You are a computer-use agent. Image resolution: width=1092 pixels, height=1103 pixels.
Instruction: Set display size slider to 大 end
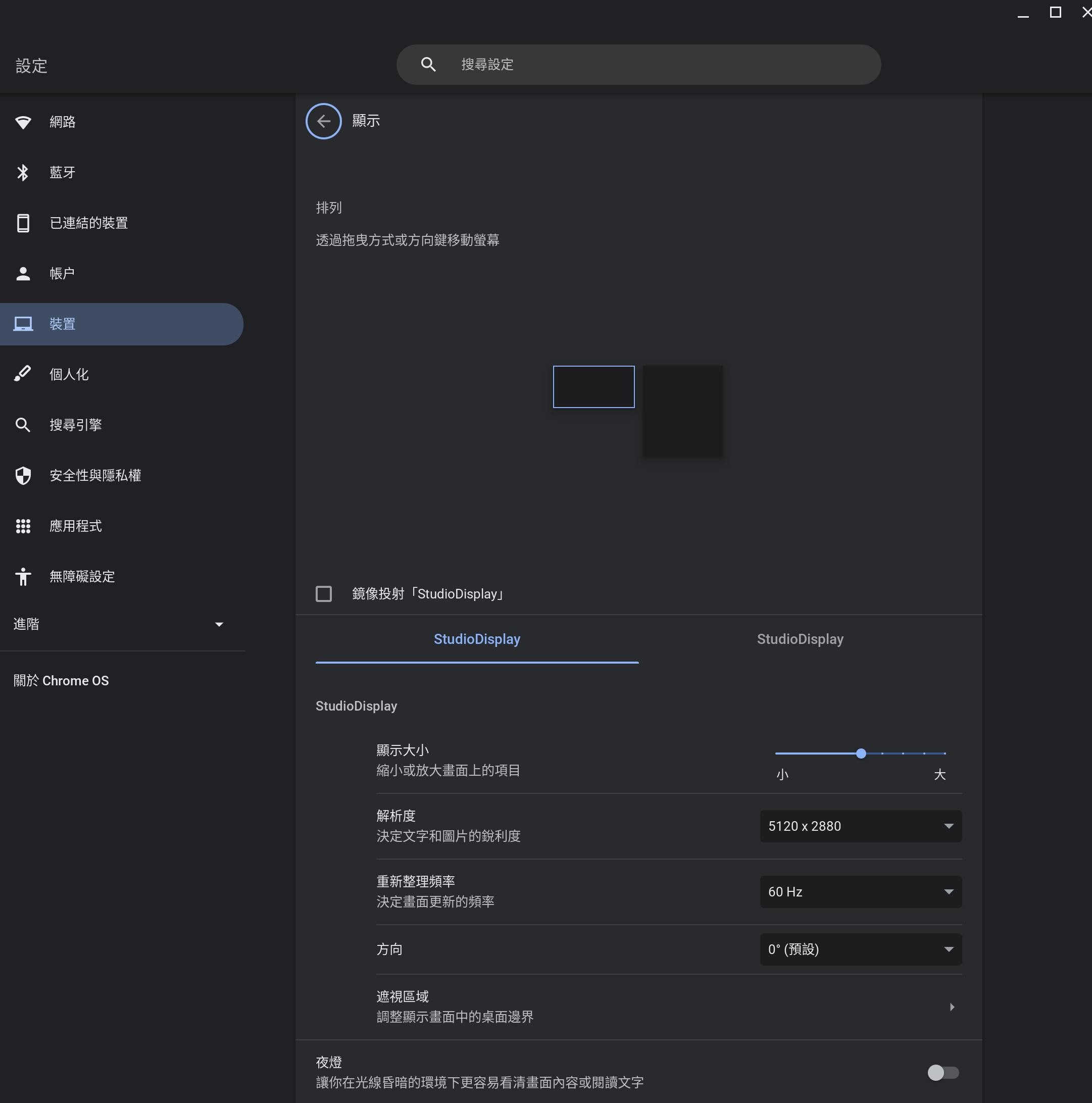(945, 754)
